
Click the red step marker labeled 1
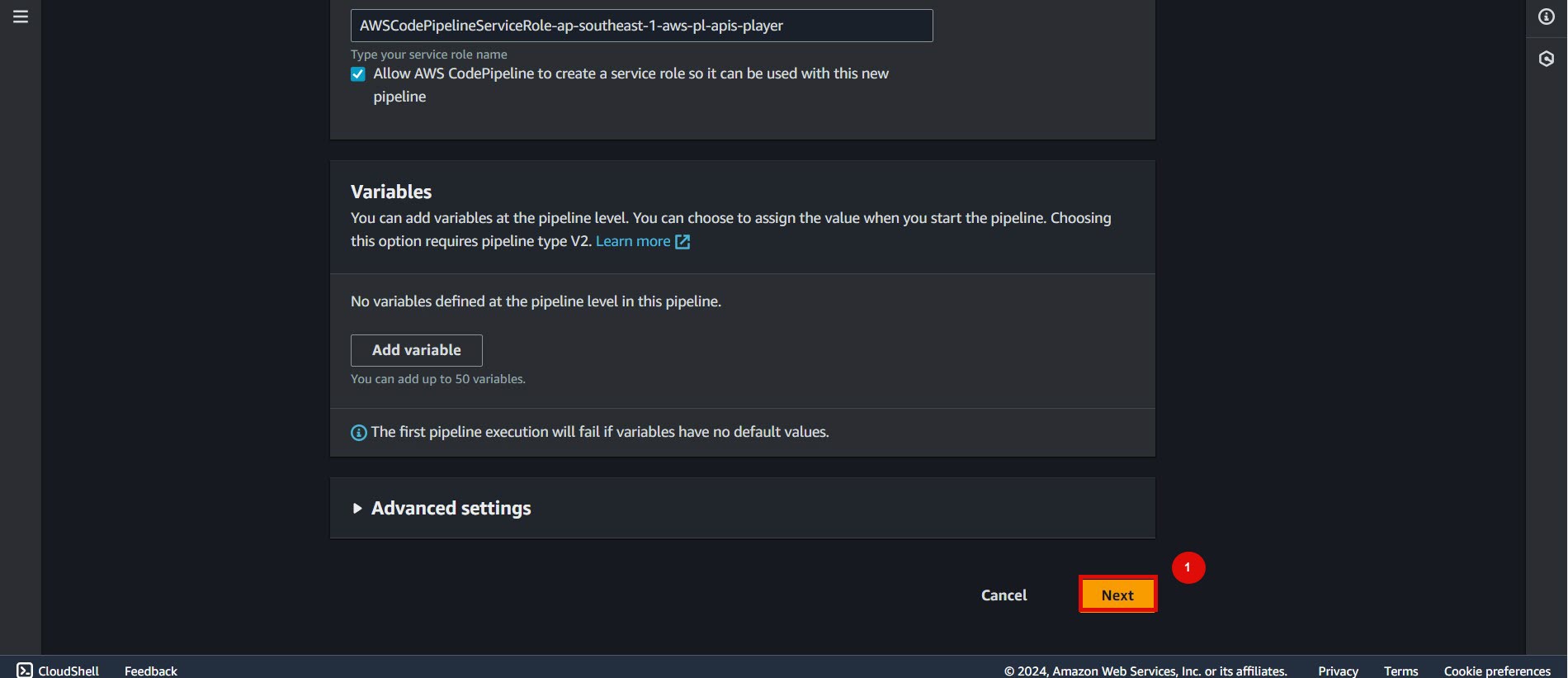pyautogui.click(x=1188, y=567)
